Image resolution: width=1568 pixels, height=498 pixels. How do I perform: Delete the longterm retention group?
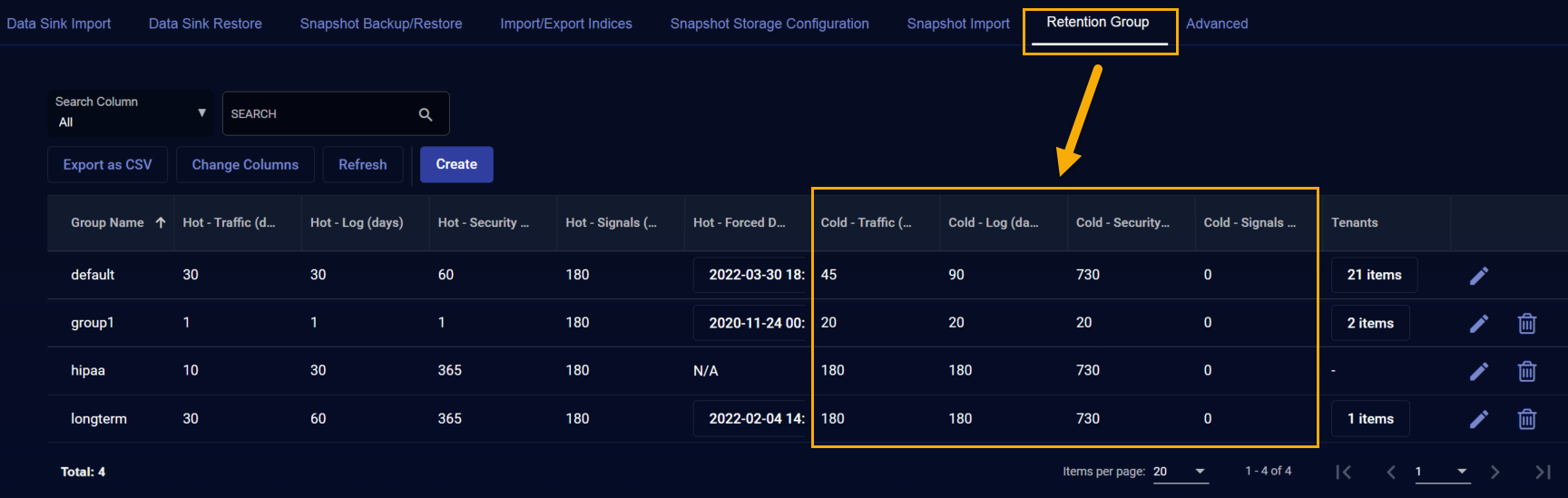point(1527,419)
